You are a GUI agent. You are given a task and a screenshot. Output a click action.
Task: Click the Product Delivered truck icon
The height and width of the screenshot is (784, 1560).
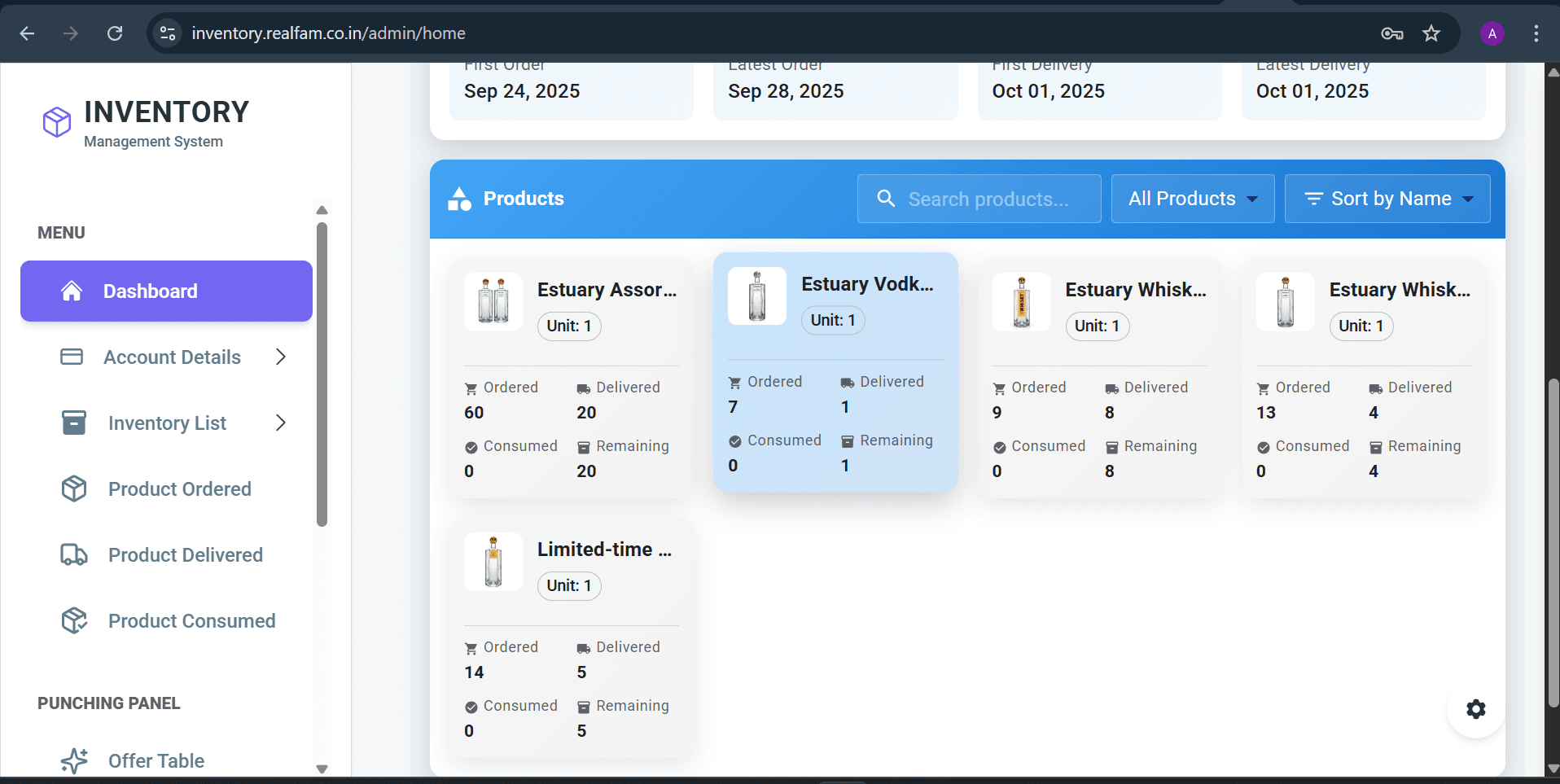[x=74, y=554]
